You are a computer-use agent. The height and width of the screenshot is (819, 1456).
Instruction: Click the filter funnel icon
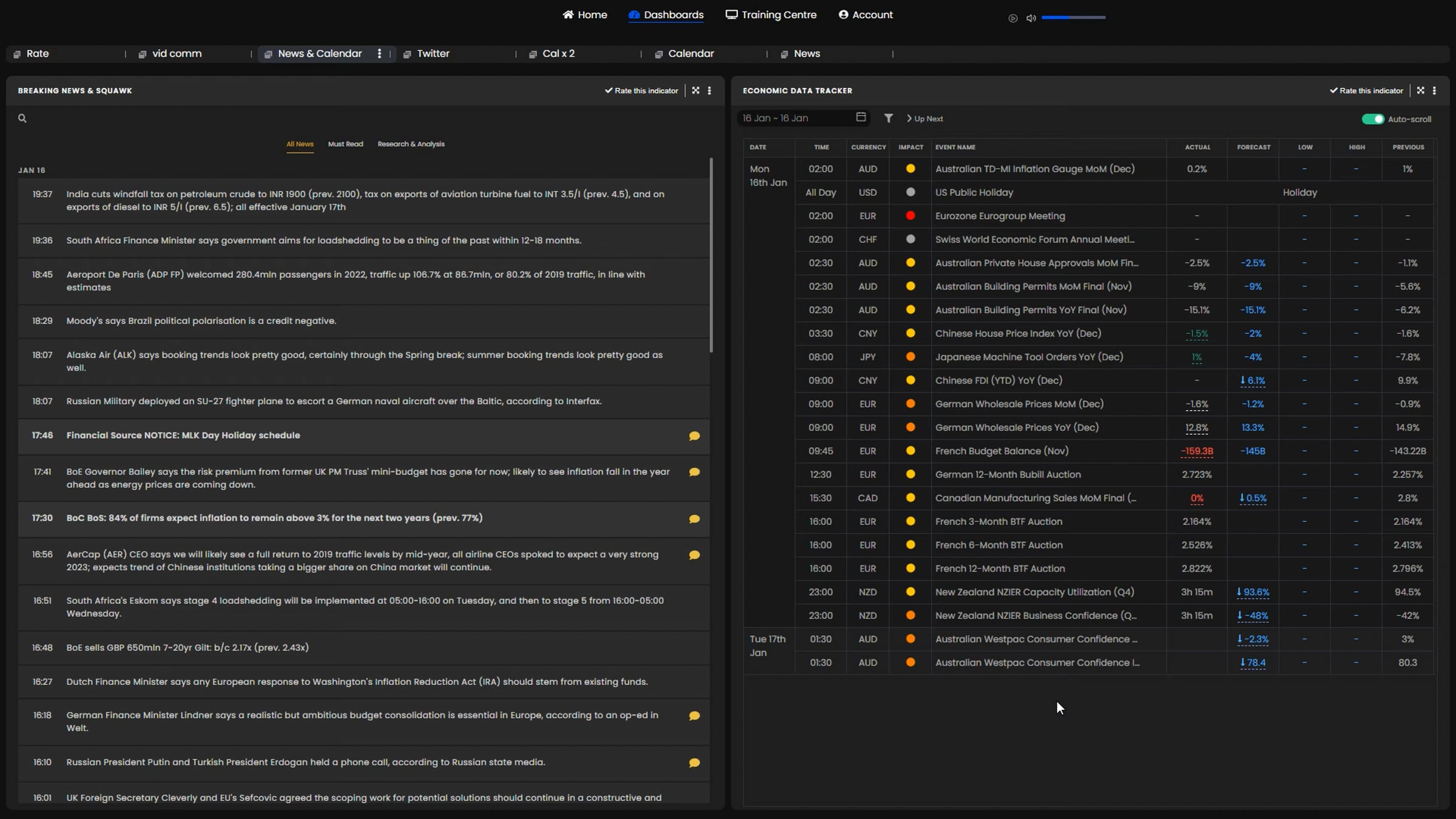(888, 118)
